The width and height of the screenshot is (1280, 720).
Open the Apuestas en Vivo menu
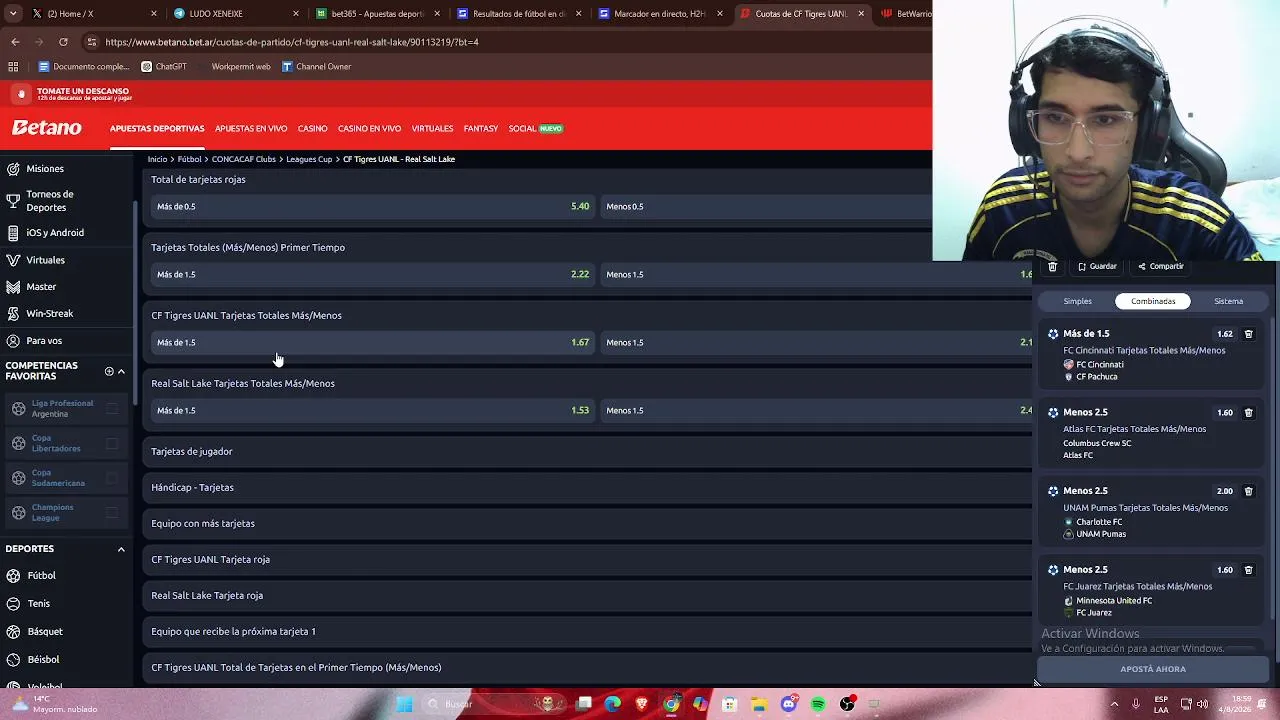251,129
